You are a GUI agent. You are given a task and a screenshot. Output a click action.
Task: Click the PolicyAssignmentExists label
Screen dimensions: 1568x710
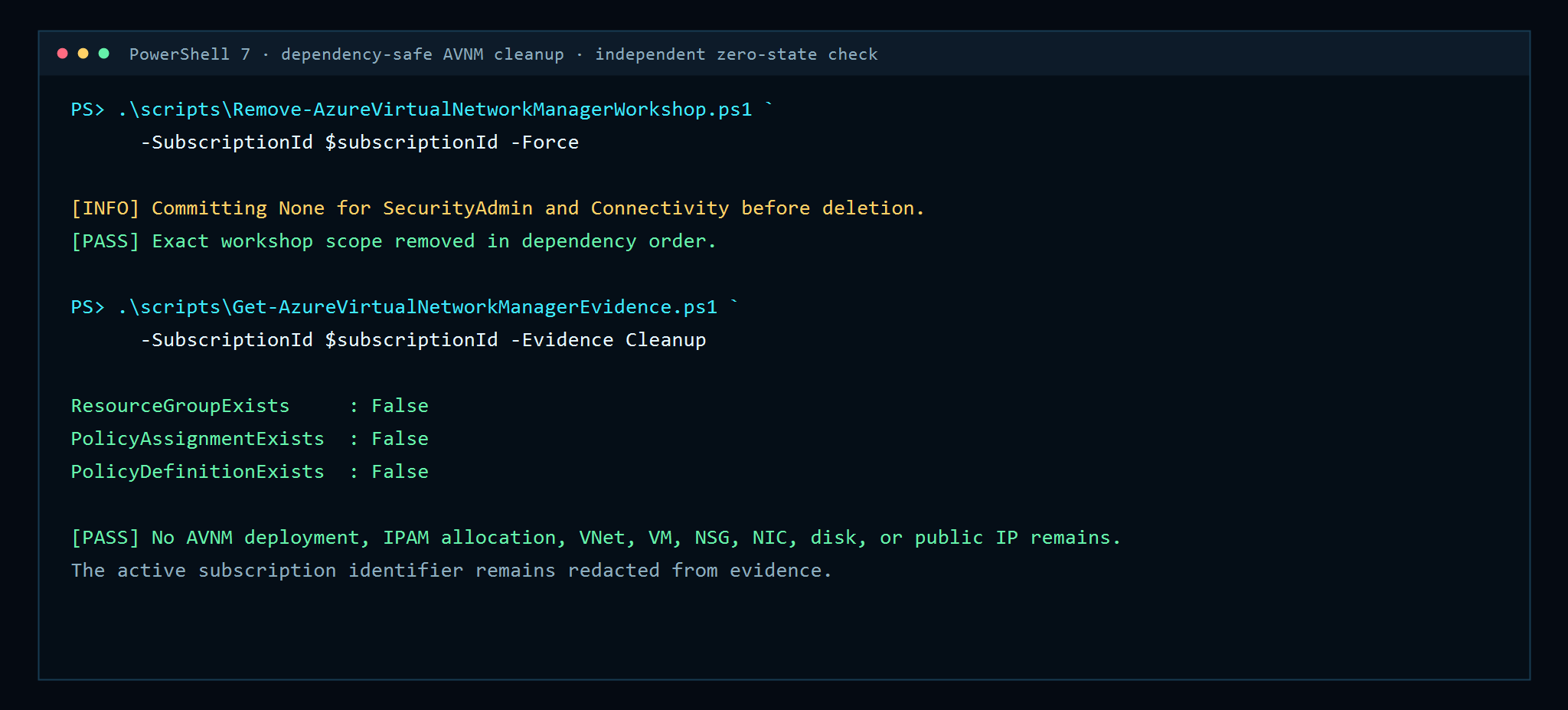(x=198, y=439)
